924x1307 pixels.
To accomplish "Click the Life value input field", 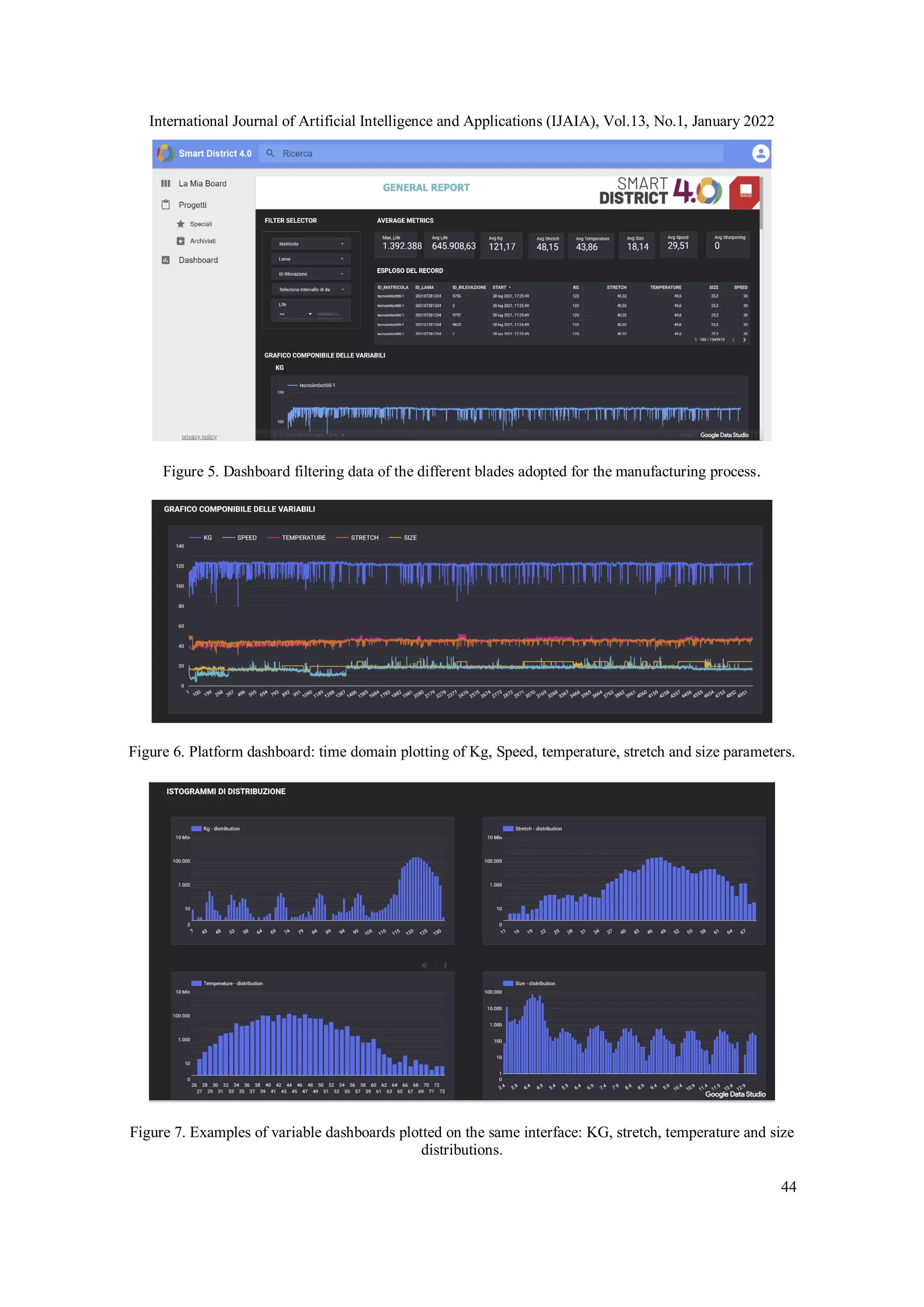I will (330, 314).
